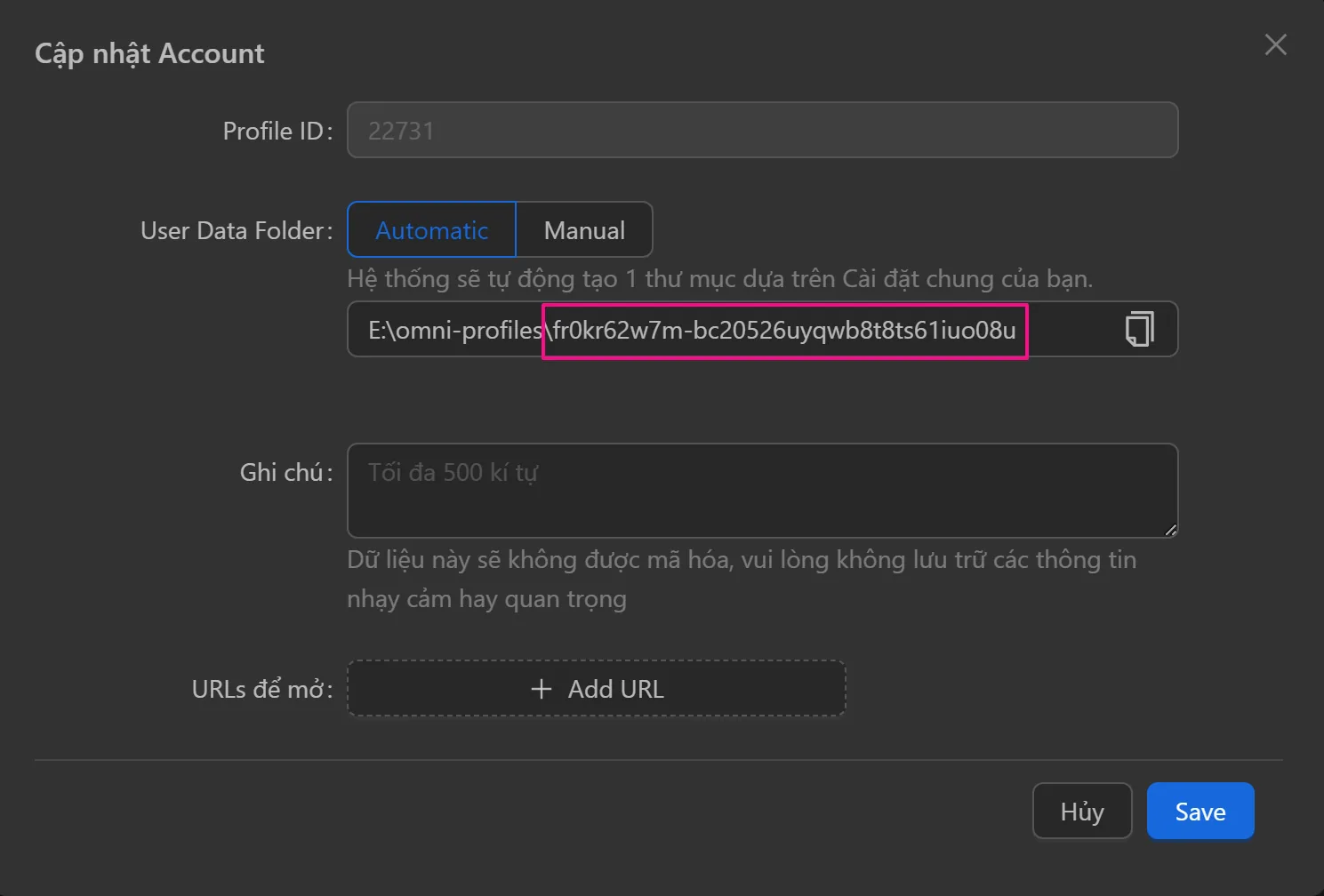Click the highlighted profile folder name string

[783, 331]
